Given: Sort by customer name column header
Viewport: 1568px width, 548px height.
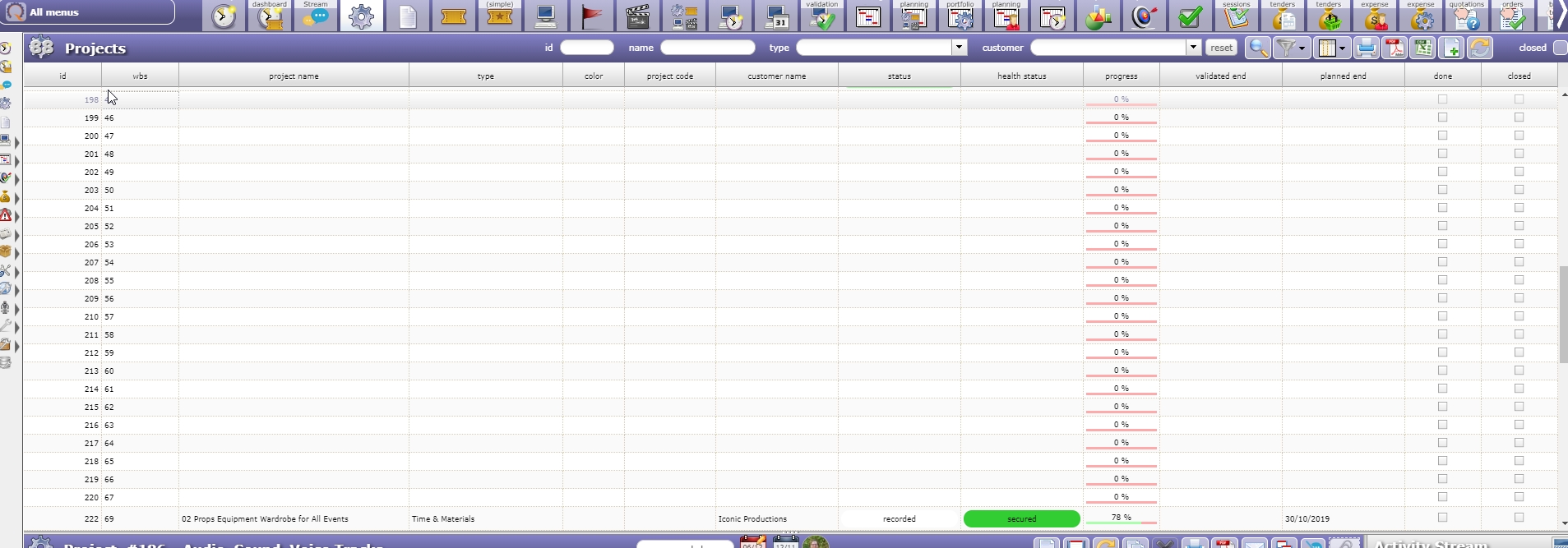Looking at the screenshot, I should pyautogui.click(x=776, y=76).
